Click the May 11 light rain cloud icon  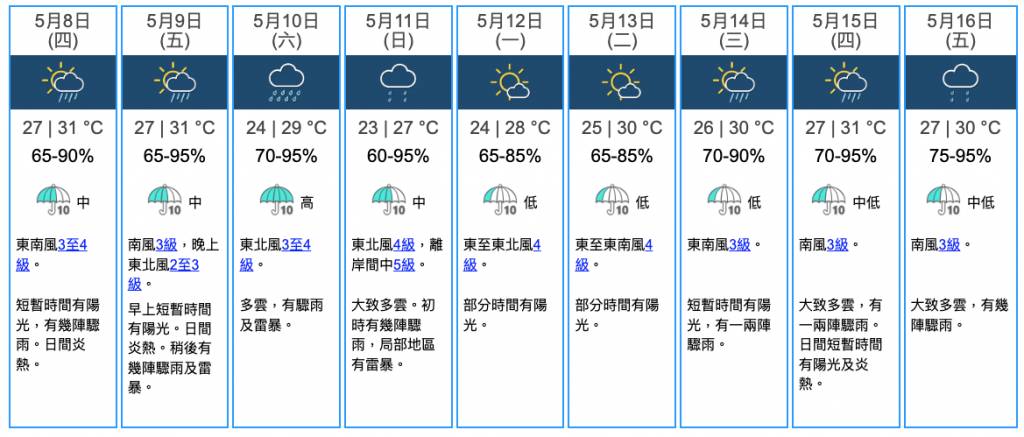398,83
